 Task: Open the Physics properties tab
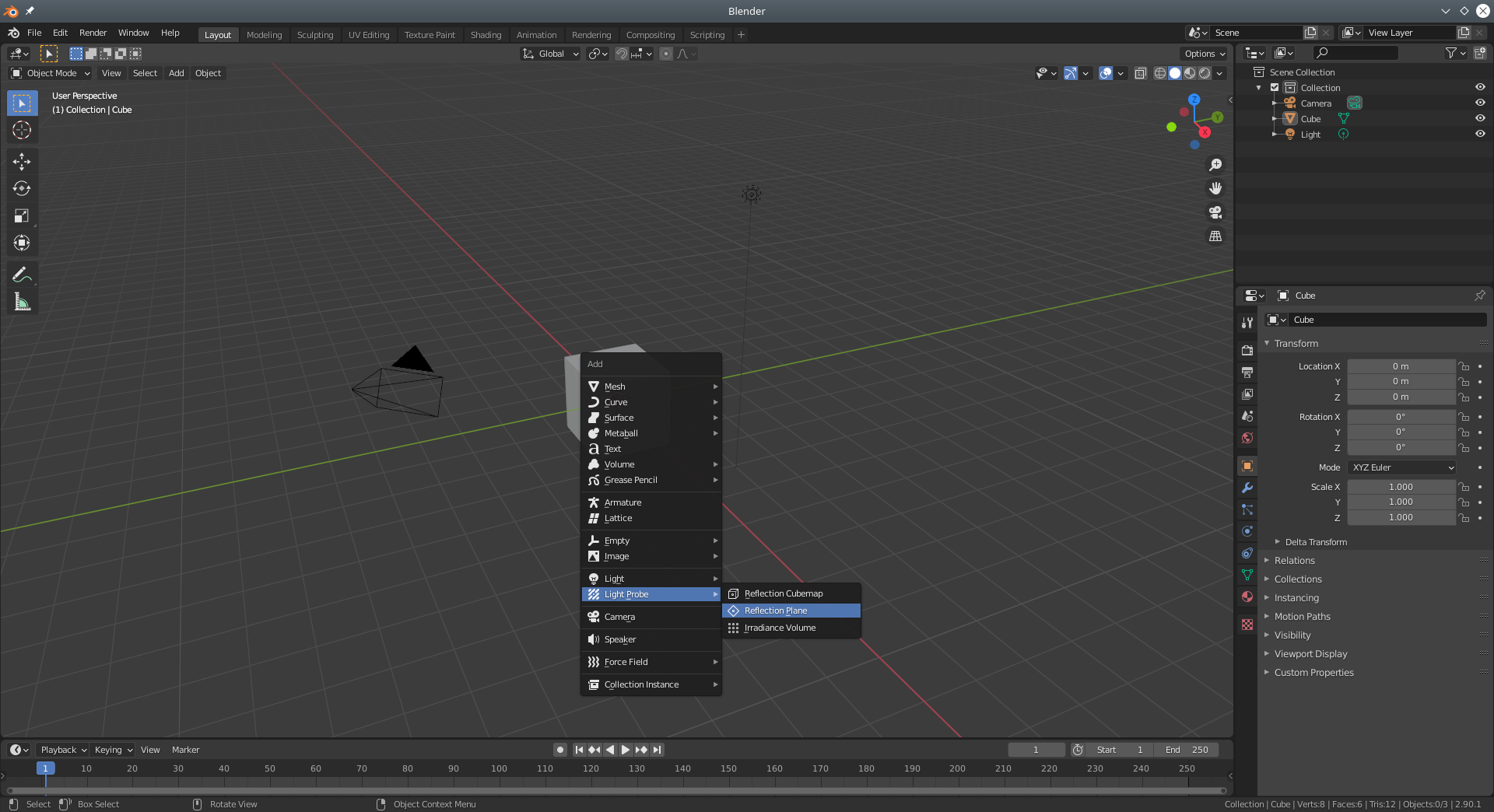coord(1247,531)
